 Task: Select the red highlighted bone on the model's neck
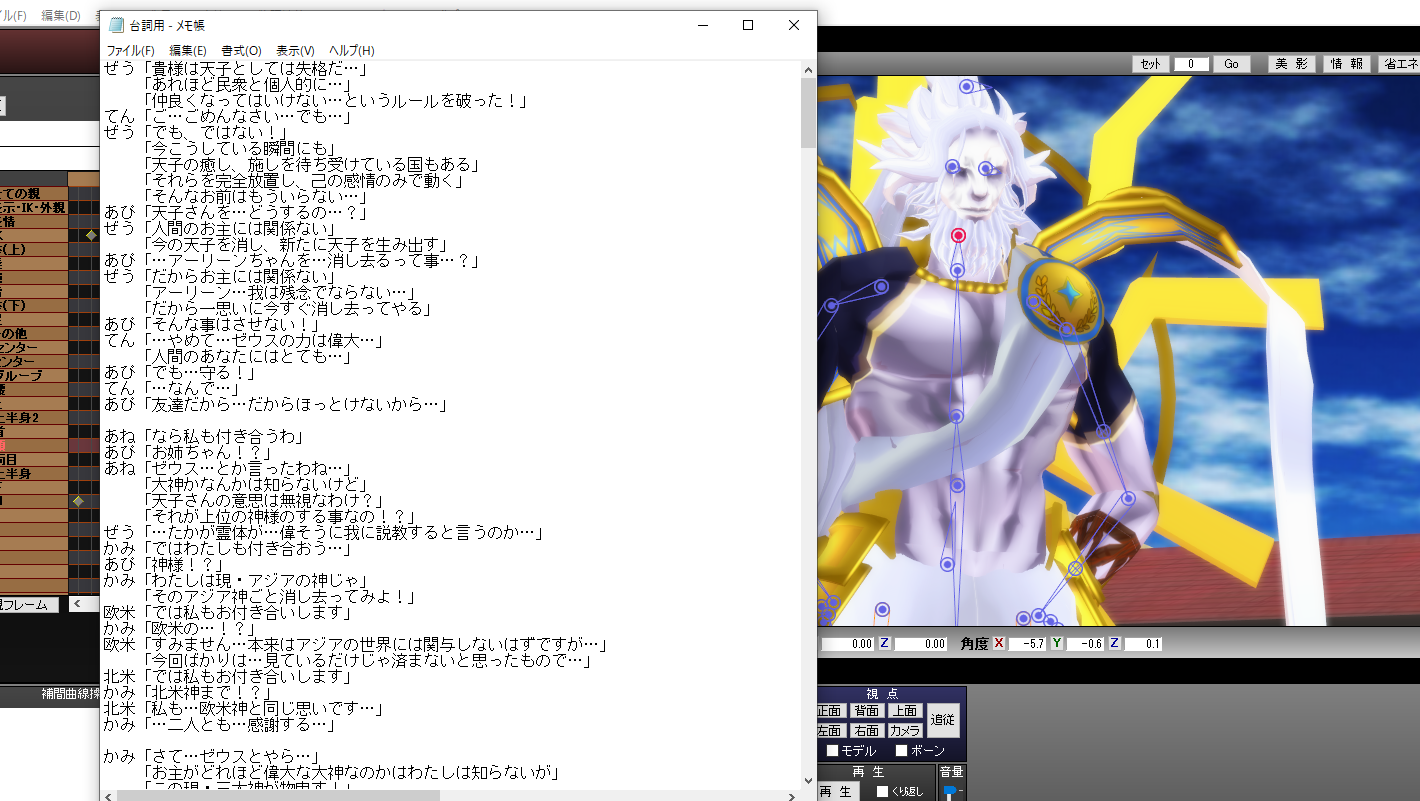coord(958,236)
